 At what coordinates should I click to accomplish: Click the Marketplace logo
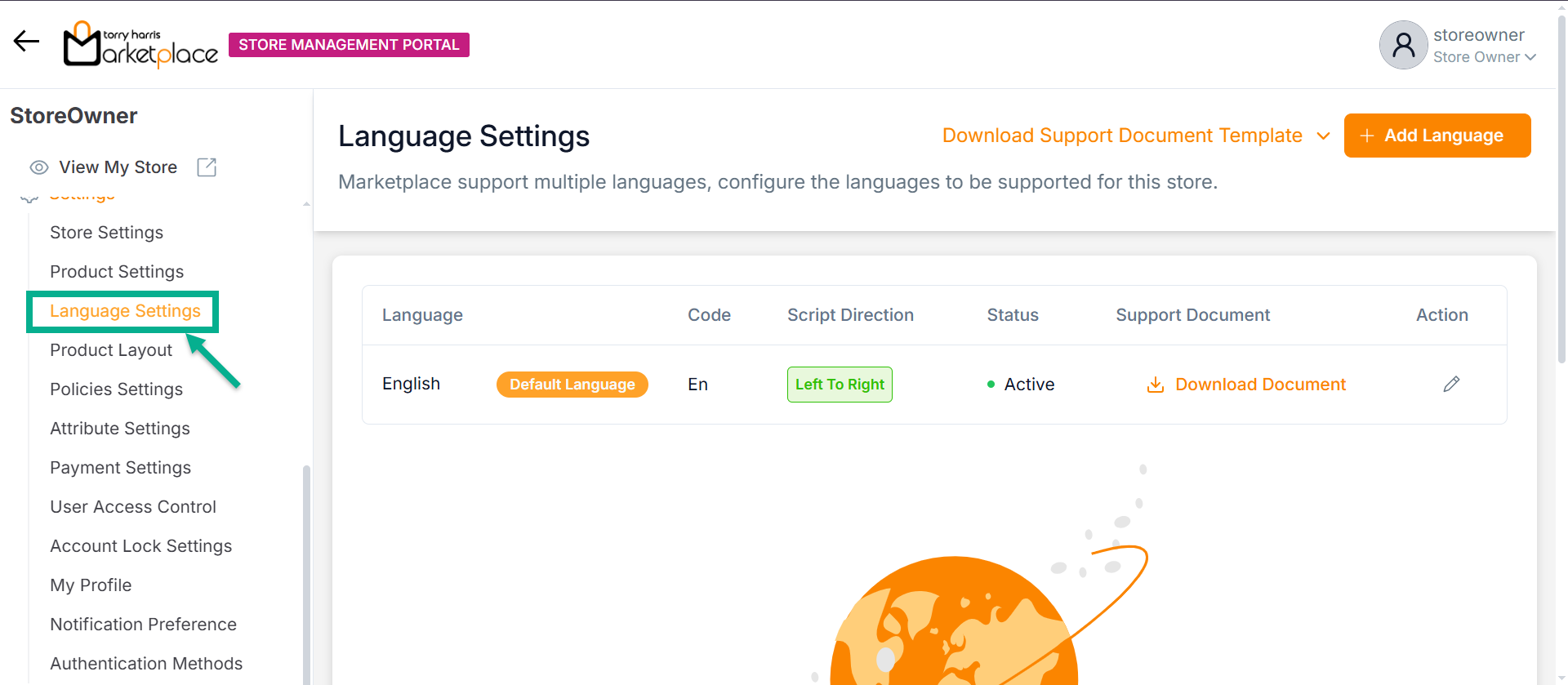pyautogui.click(x=140, y=45)
